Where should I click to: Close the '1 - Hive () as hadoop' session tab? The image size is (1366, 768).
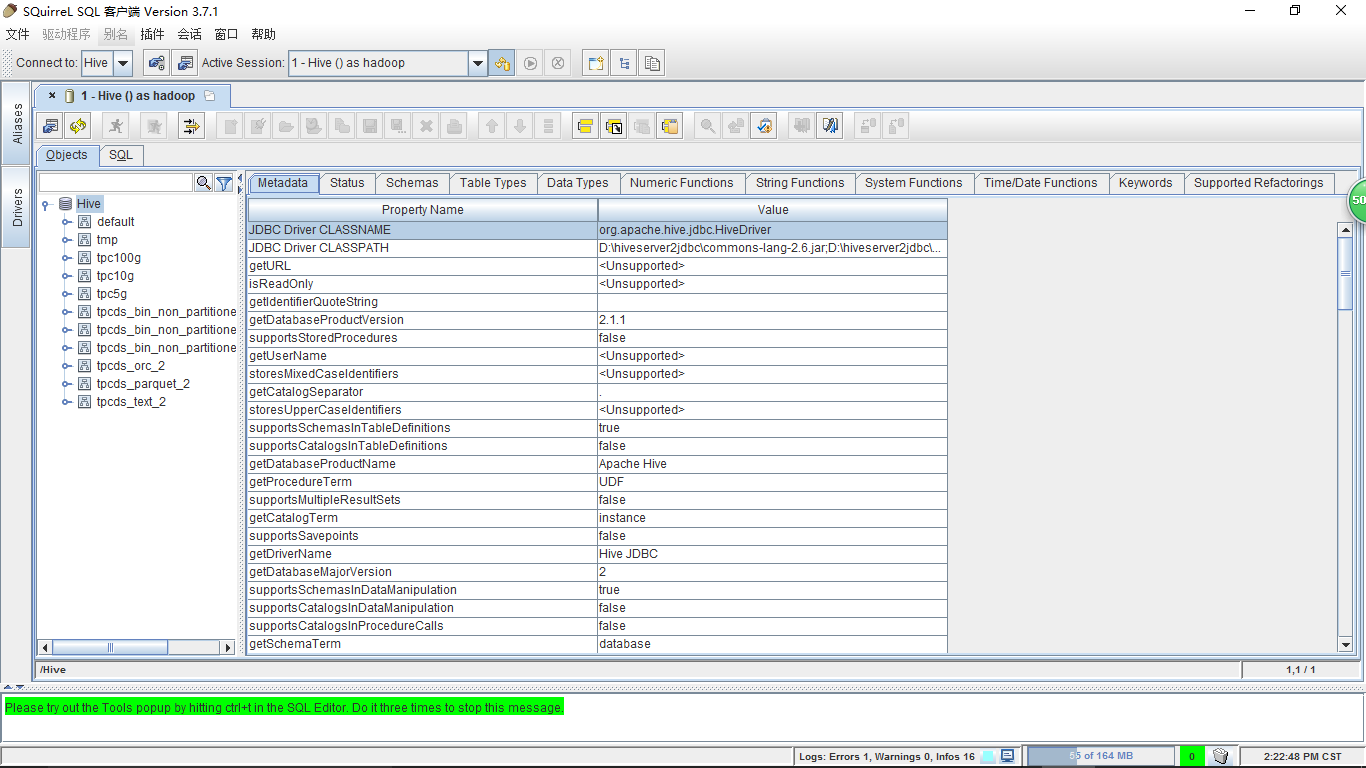pyautogui.click(x=52, y=96)
